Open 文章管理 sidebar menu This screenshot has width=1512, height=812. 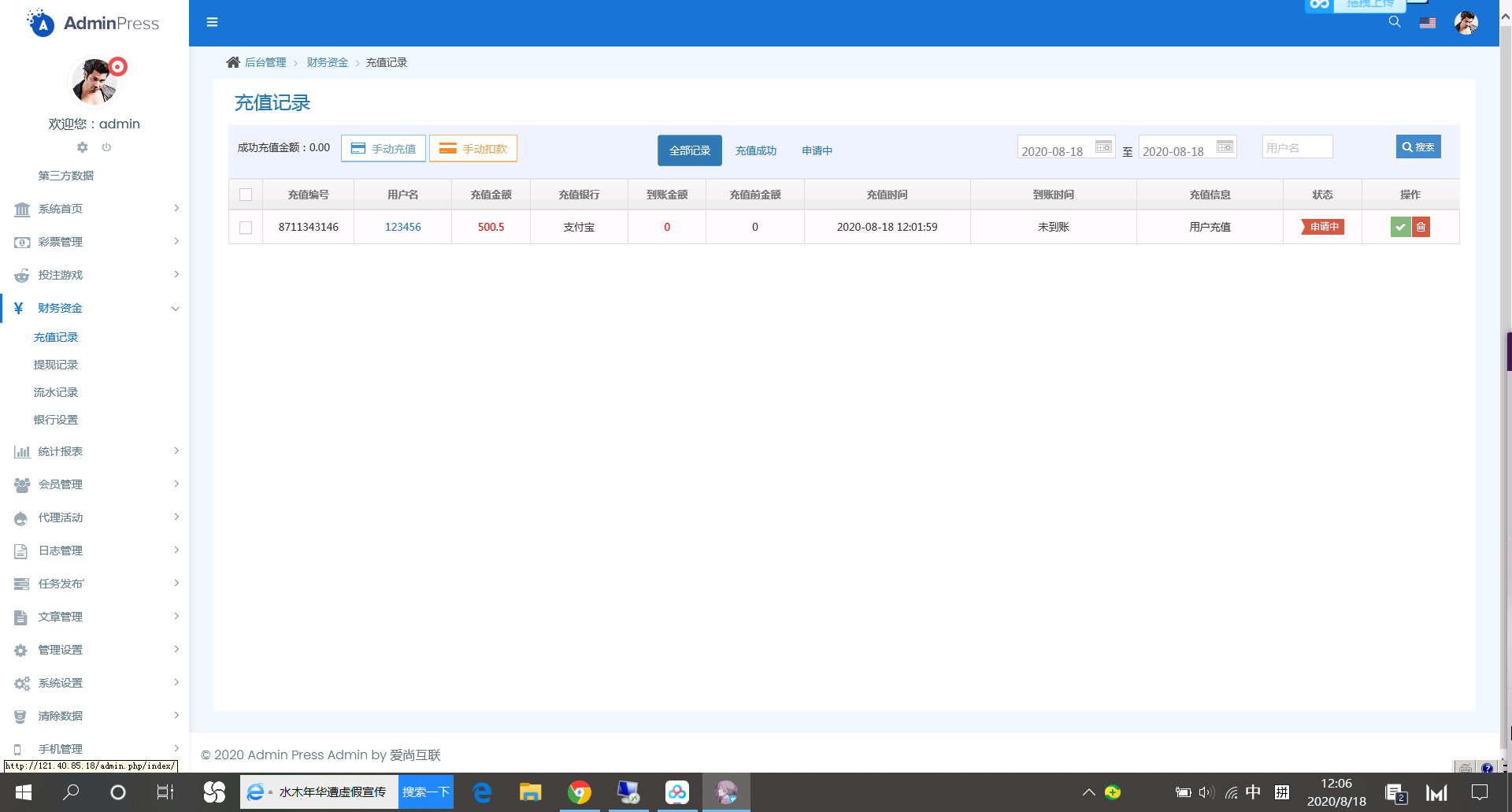tap(61, 617)
